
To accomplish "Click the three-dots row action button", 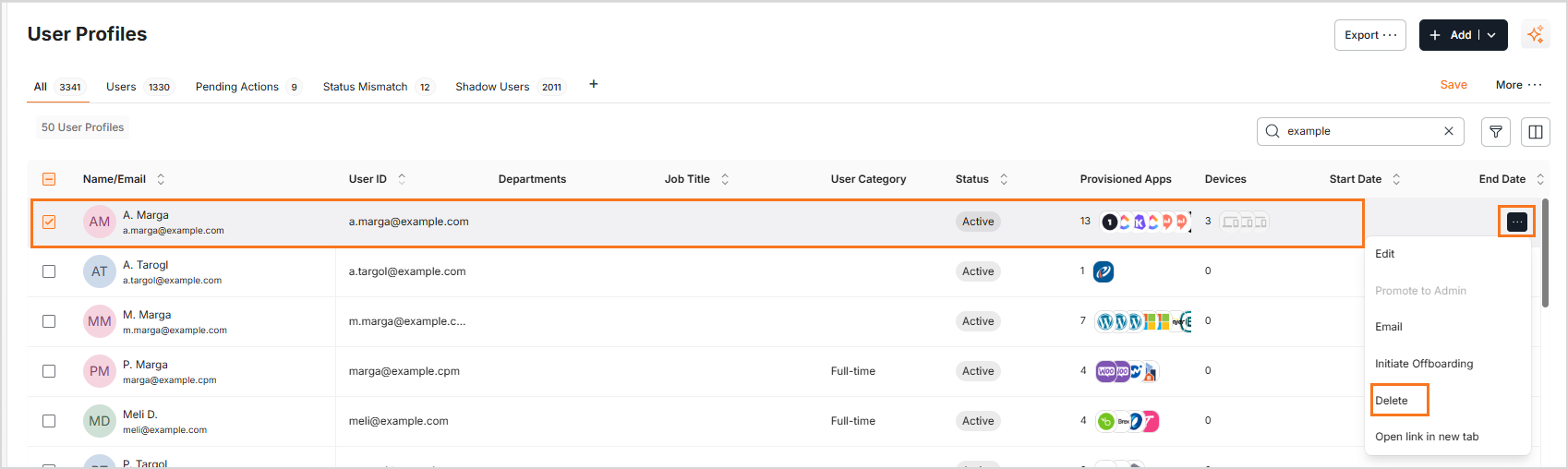I will pos(1516,222).
